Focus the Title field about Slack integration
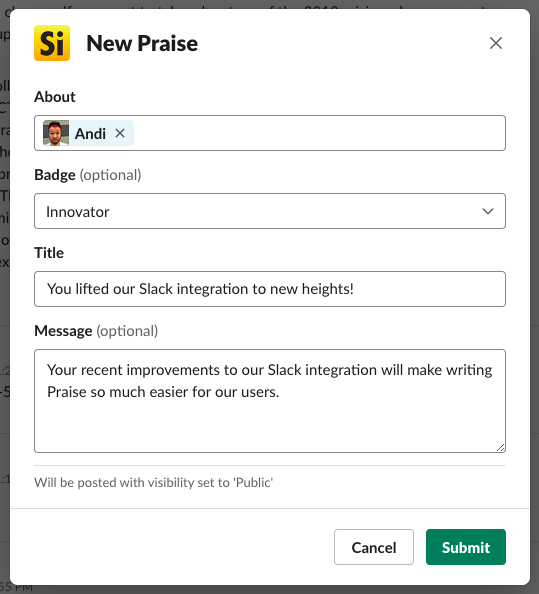This screenshot has width=539, height=594. pos(270,289)
